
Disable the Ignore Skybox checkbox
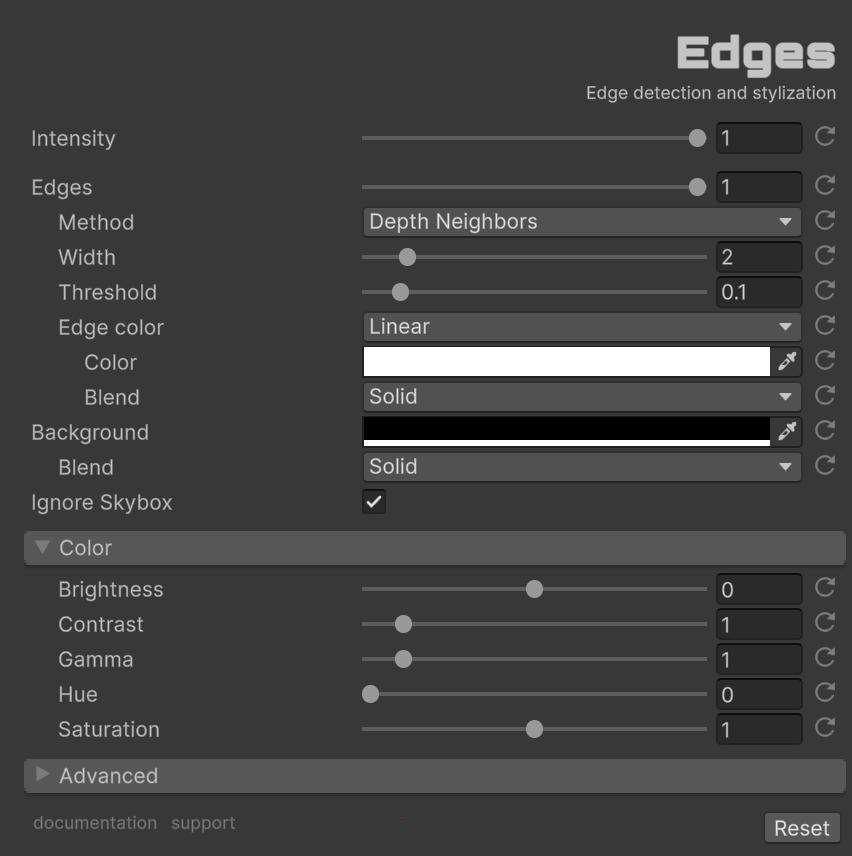tap(374, 502)
